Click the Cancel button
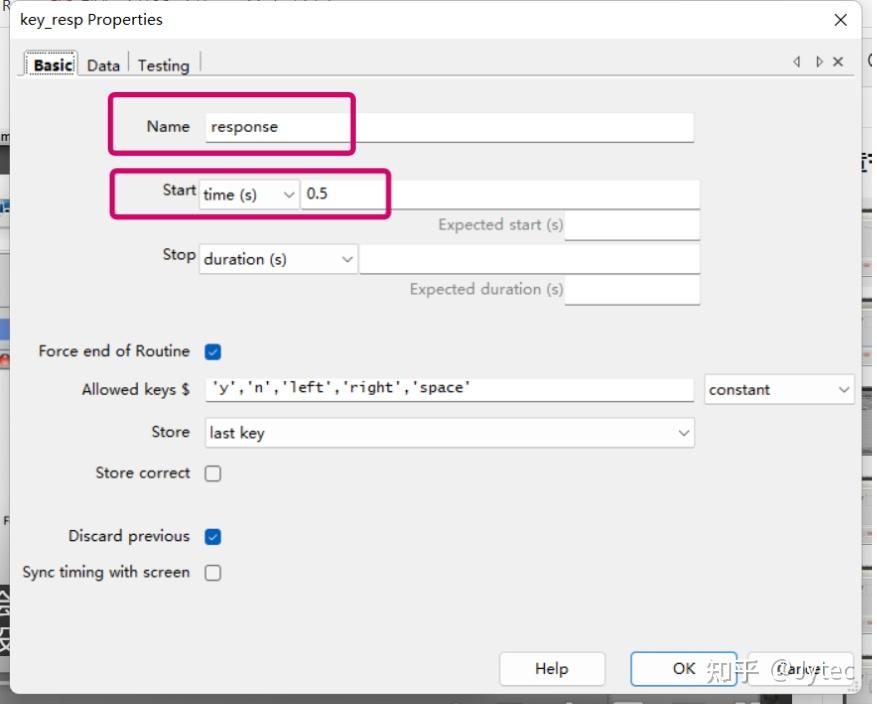The width and height of the screenshot is (877, 709). click(800, 669)
